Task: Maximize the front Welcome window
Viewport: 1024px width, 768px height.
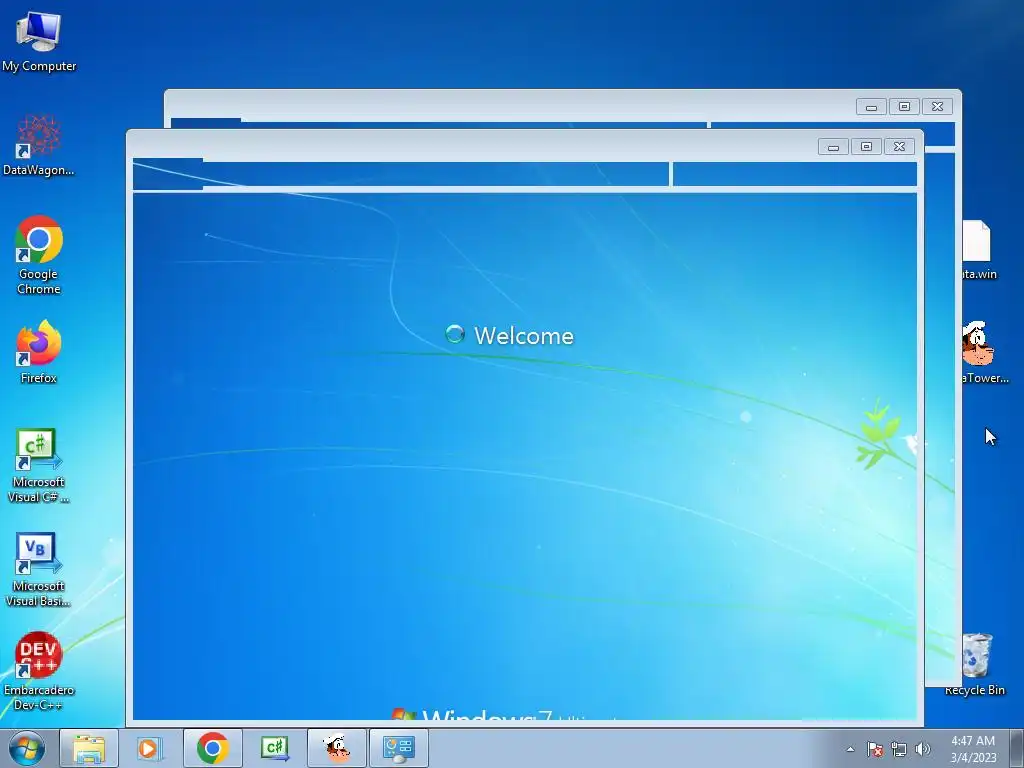Action: (x=867, y=147)
